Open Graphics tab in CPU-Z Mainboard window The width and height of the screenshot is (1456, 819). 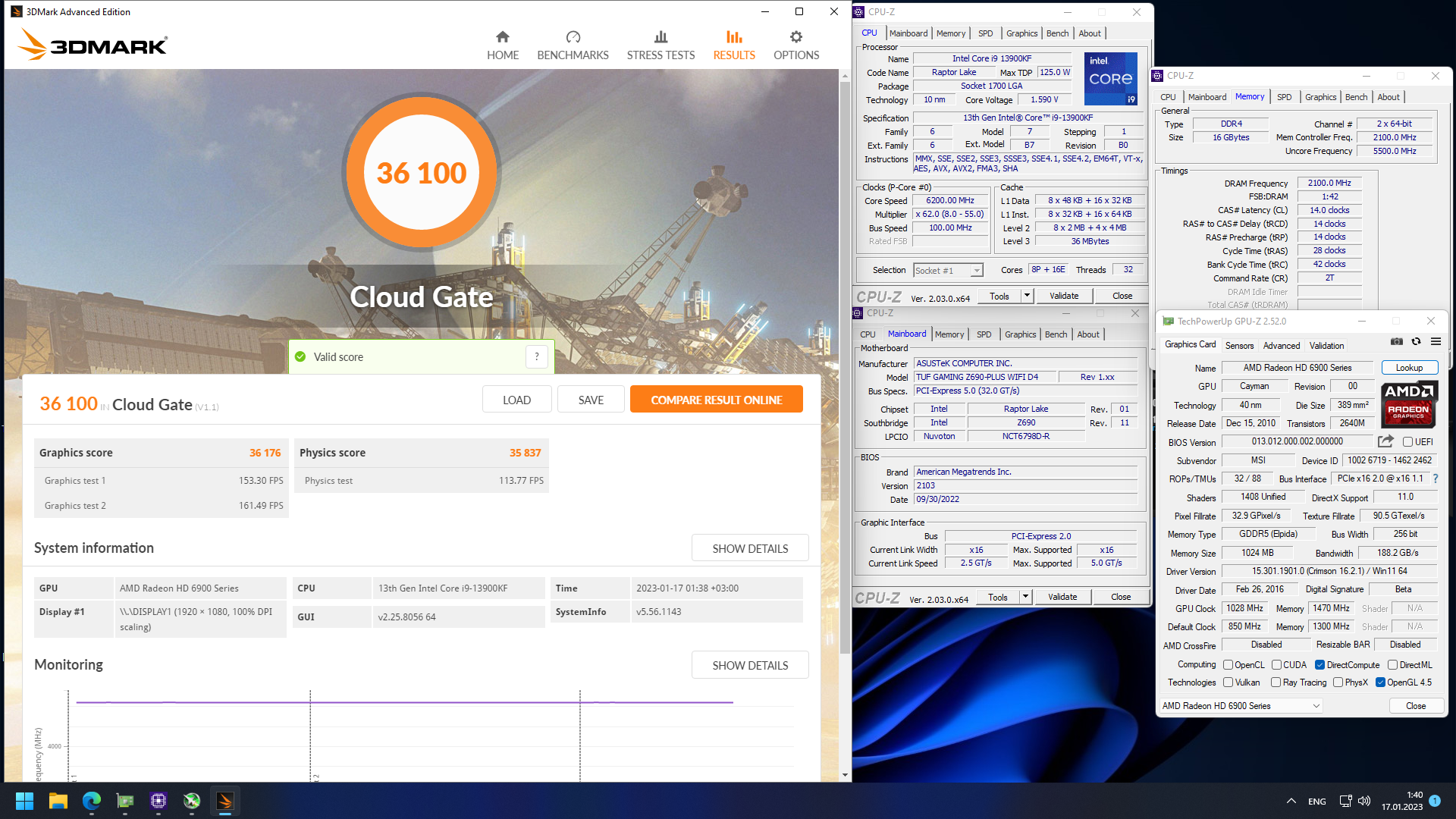(1020, 334)
